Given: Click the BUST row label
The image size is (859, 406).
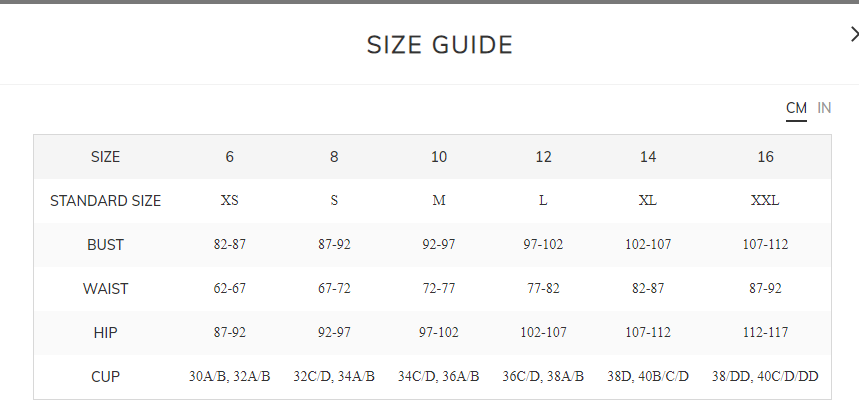Looking at the screenshot, I should 105,245.
